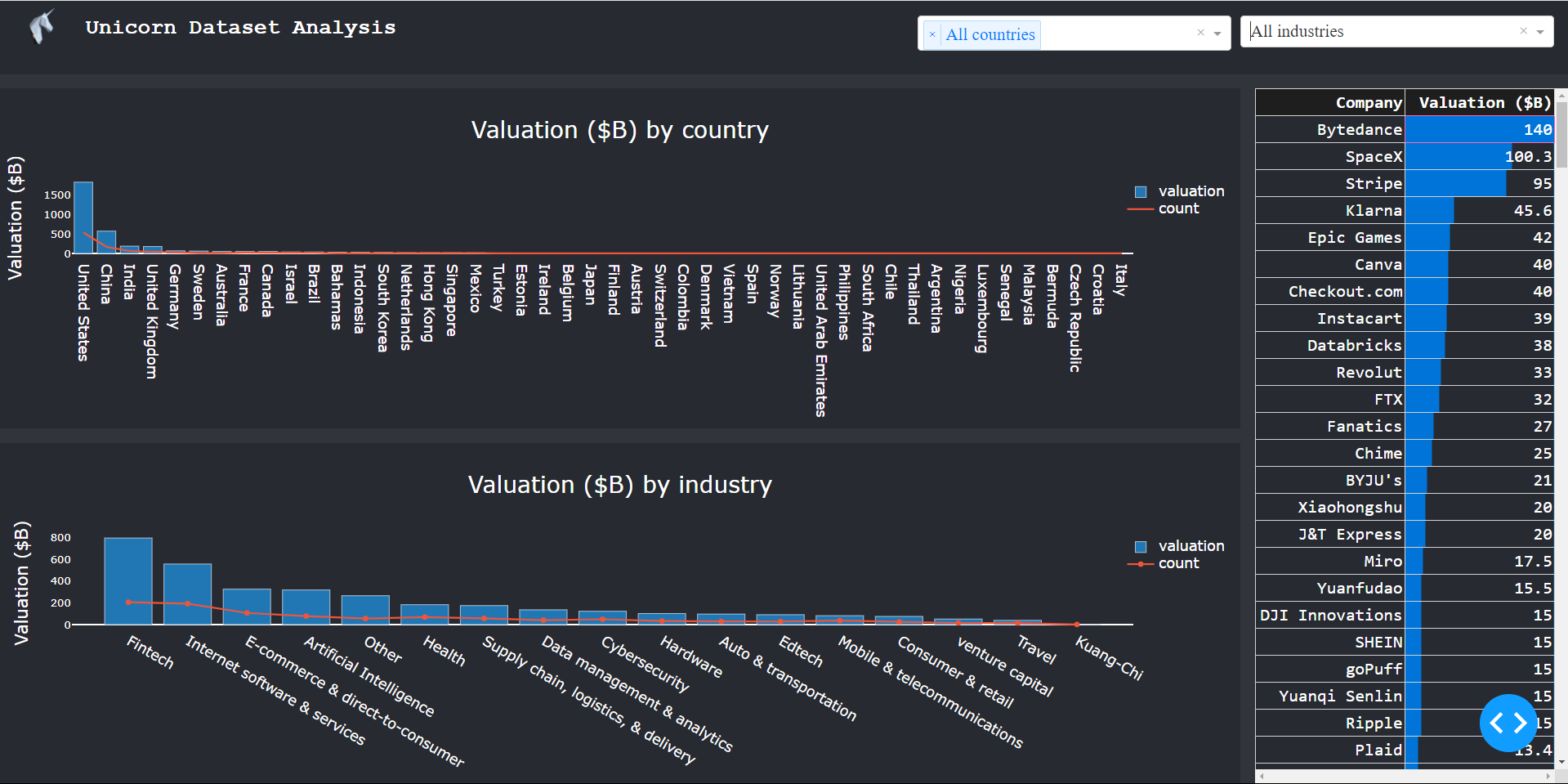Click the Valuation ($B) by country chart title
The width and height of the screenshot is (1568, 784).
[619, 130]
